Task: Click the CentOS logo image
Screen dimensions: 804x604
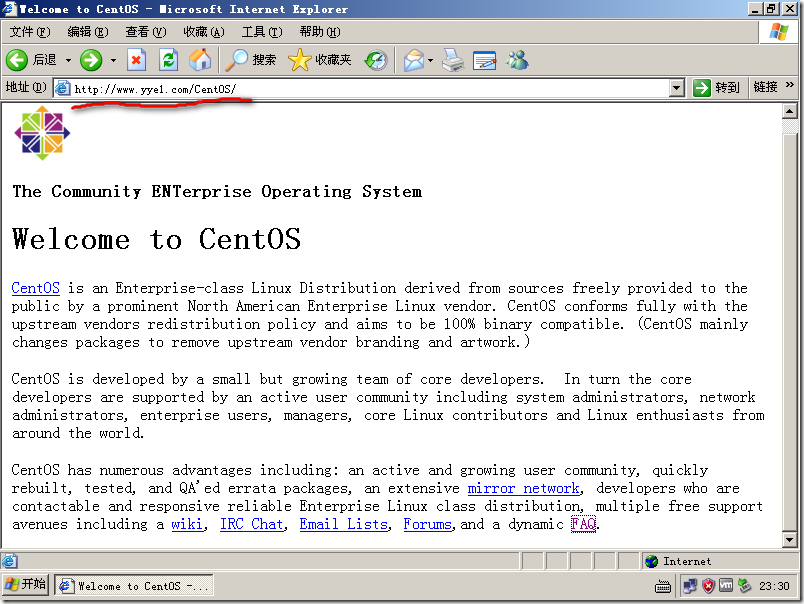Action: 42,133
